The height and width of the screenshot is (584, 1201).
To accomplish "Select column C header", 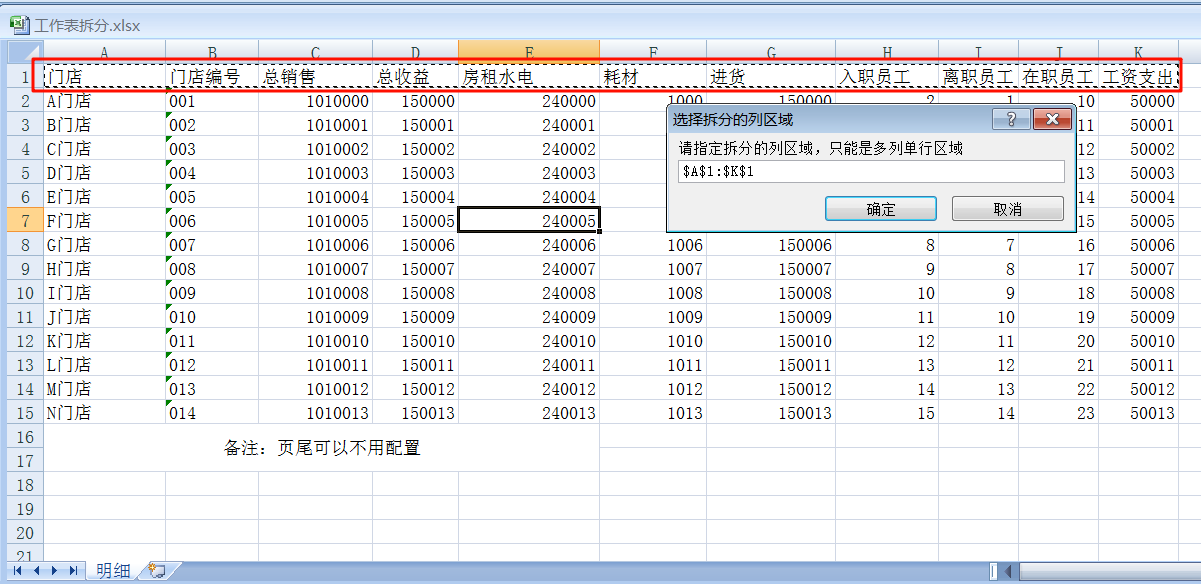I will (x=315, y=50).
